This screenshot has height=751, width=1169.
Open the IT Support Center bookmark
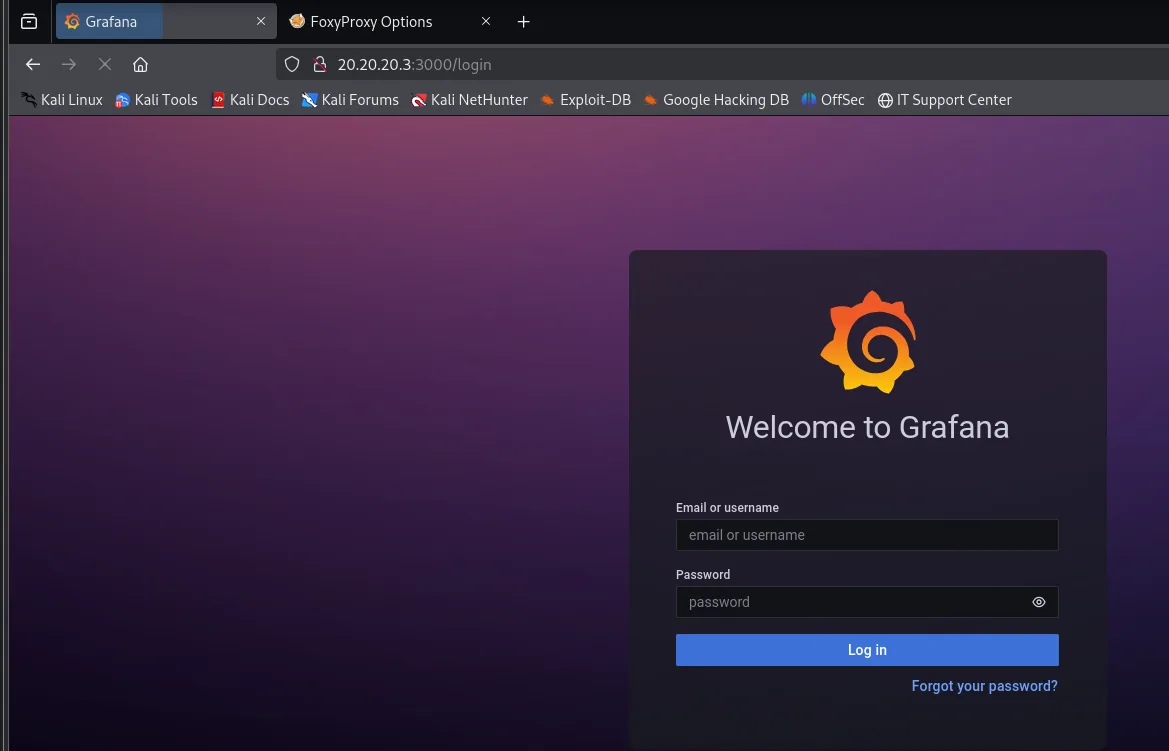(x=945, y=100)
